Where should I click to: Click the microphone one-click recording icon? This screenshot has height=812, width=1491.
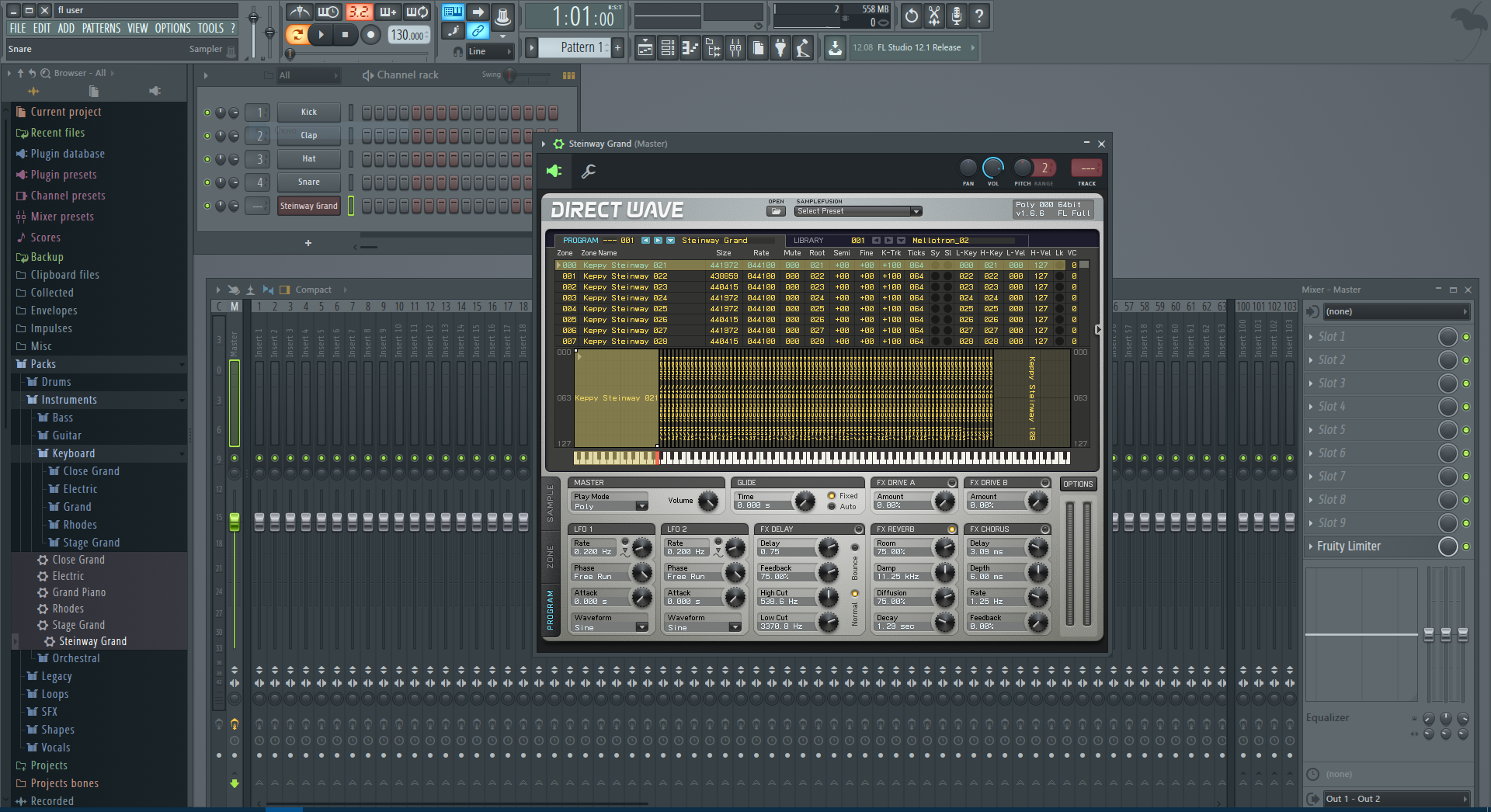pos(957,16)
